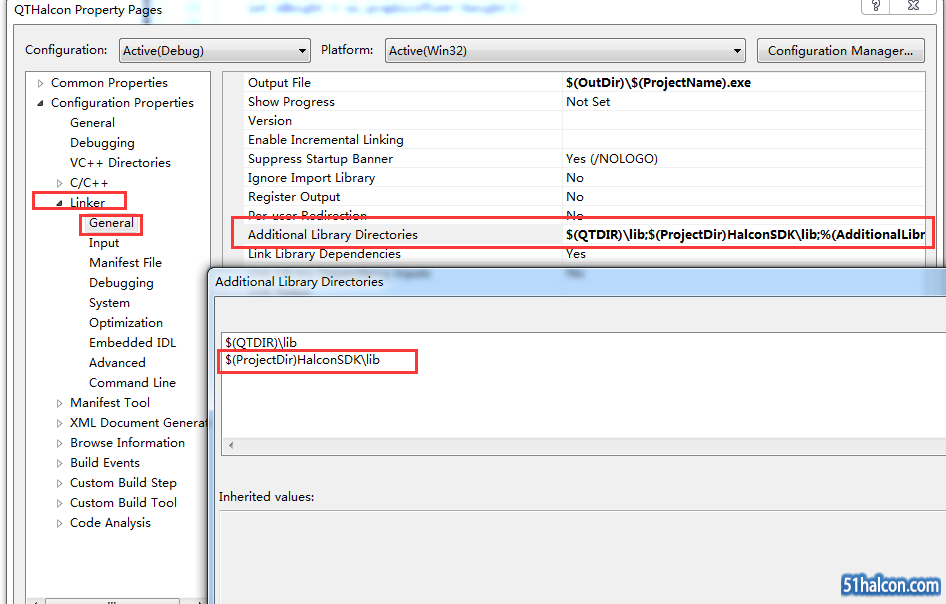Expand the Common Properties node
Image resolution: width=946 pixels, height=604 pixels.
point(40,83)
